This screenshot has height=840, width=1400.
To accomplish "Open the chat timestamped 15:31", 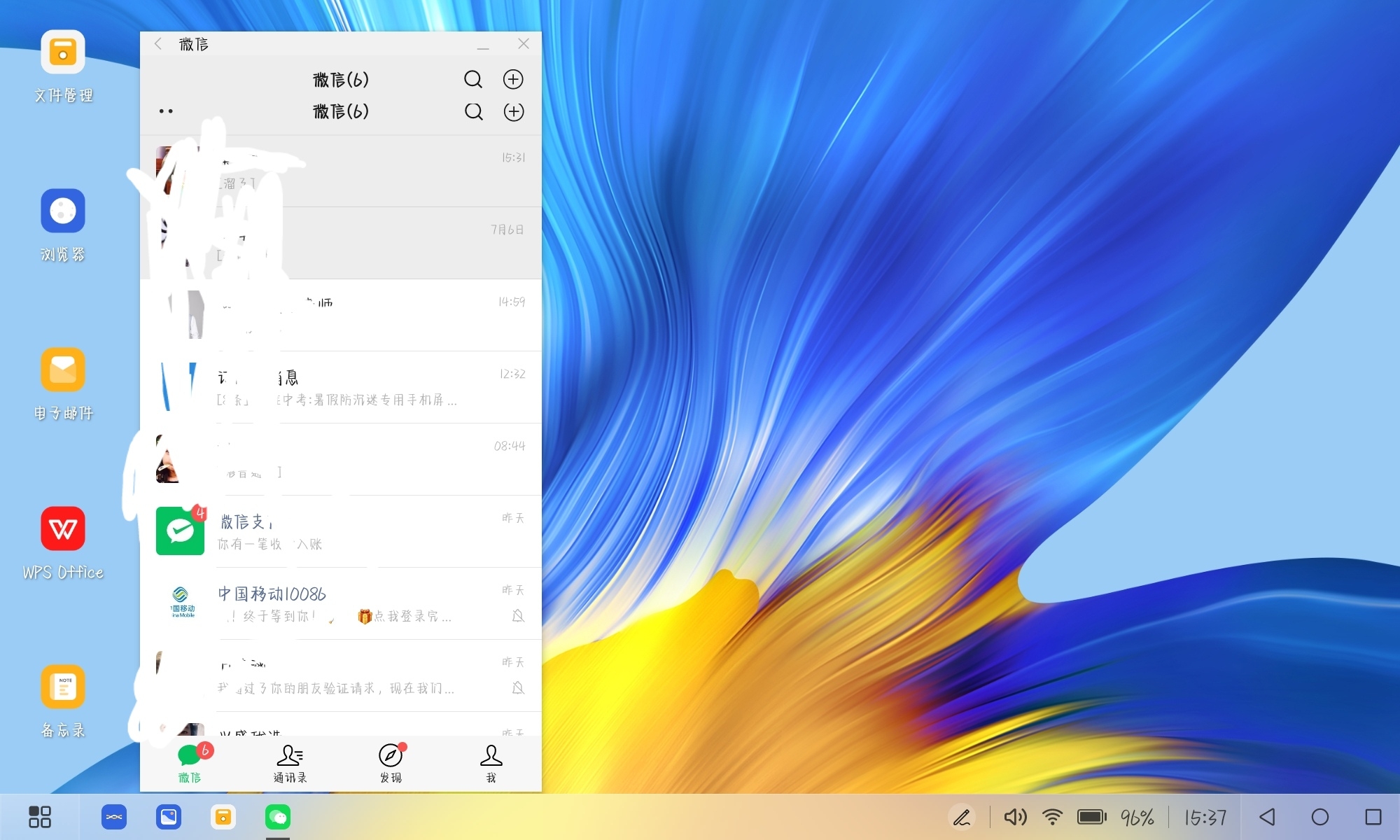I will (341, 171).
